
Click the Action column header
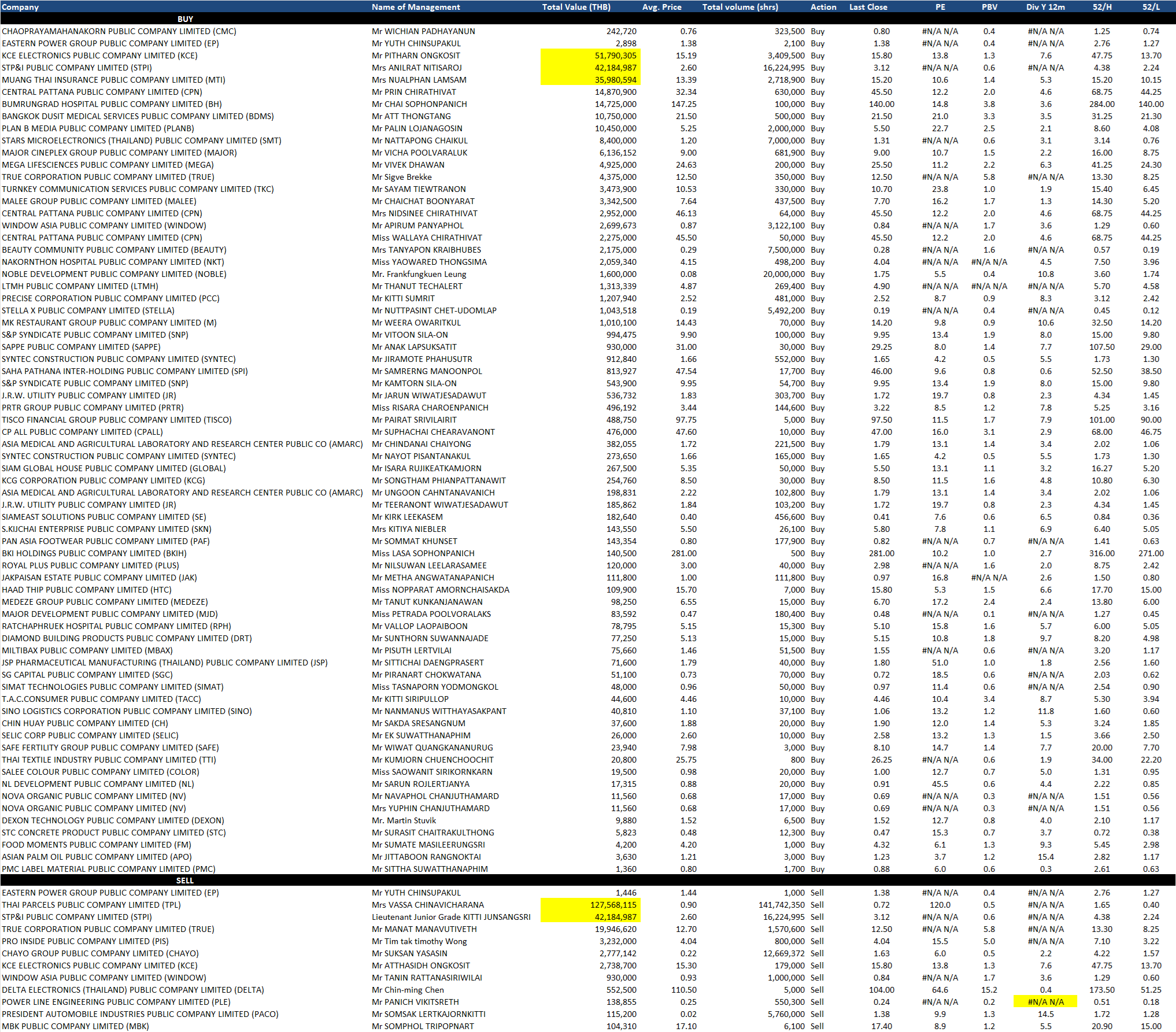click(823, 7)
